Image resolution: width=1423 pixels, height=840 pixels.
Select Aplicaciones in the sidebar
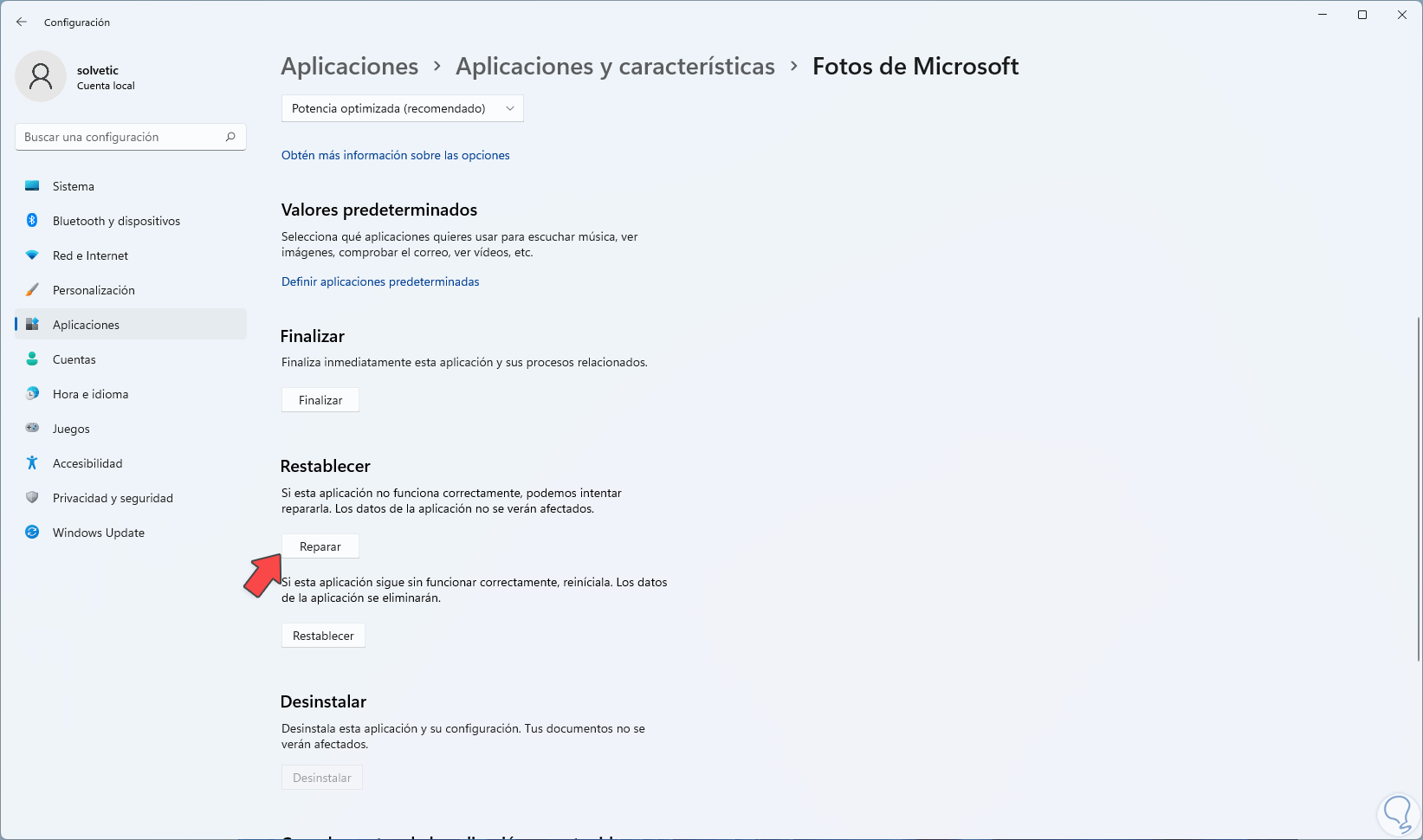point(131,325)
